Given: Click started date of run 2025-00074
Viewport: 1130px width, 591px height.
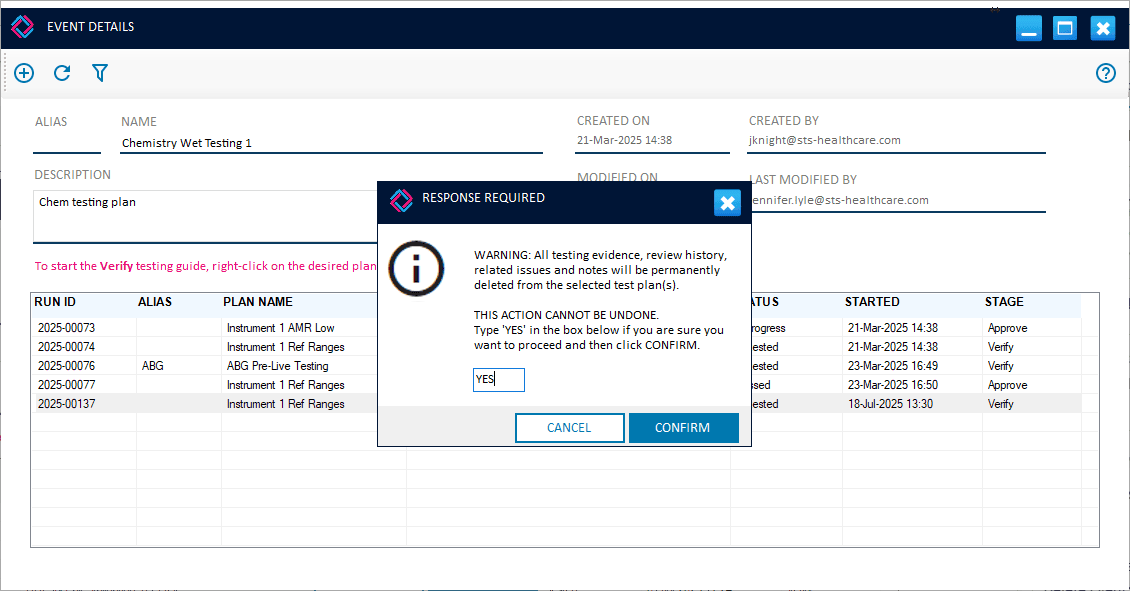Looking at the screenshot, I should 893,347.
